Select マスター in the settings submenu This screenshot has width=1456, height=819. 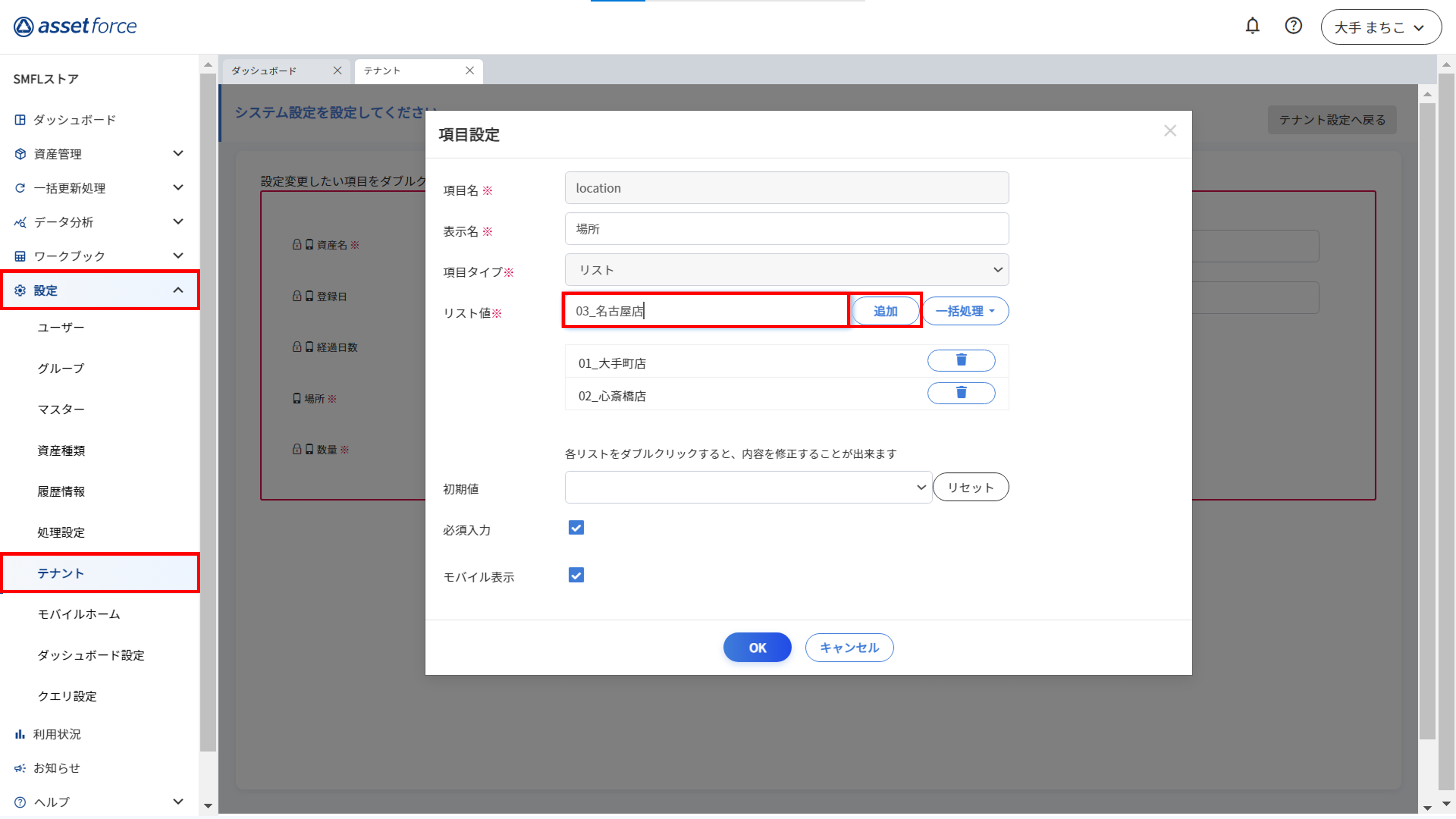61,409
